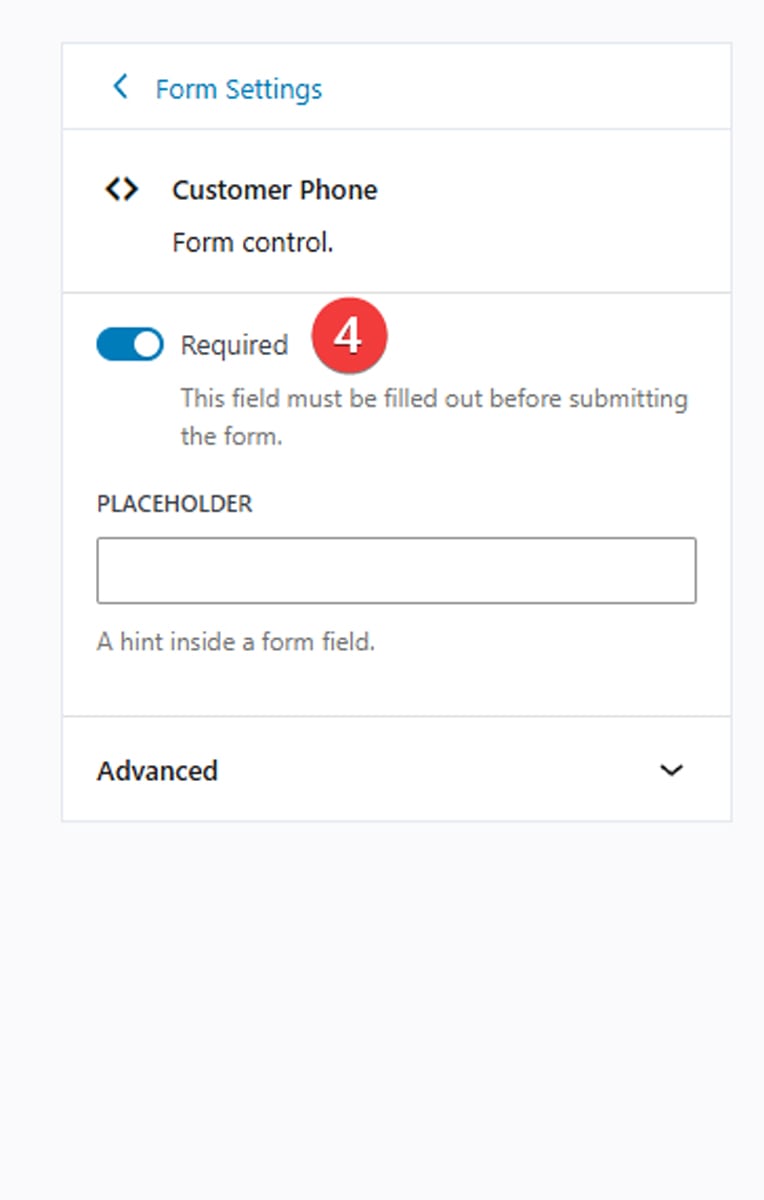Go back to Form Settings
Screen dimensions: 764x1200
pos(238,89)
